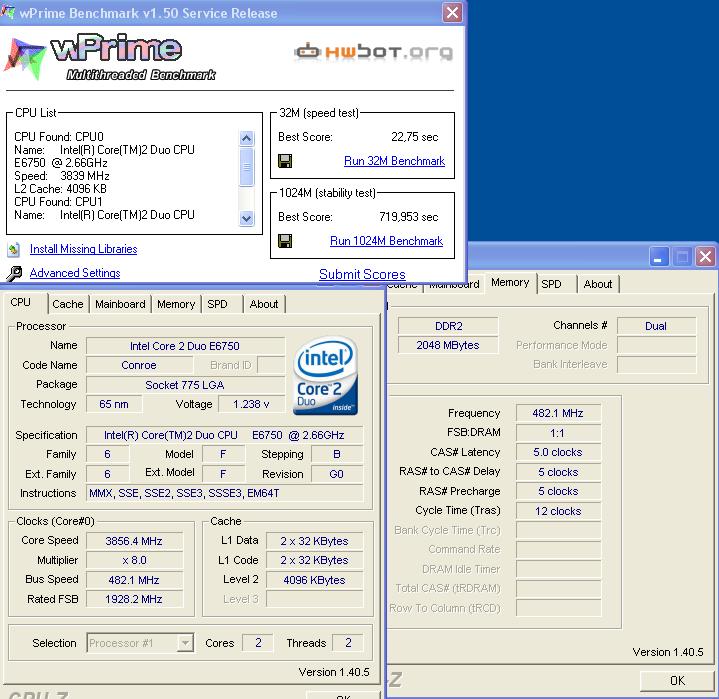The height and width of the screenshot is (699, 719).
Task: Click the 1024M Best Score '719,953 sec'
Action: pos(409,217)
